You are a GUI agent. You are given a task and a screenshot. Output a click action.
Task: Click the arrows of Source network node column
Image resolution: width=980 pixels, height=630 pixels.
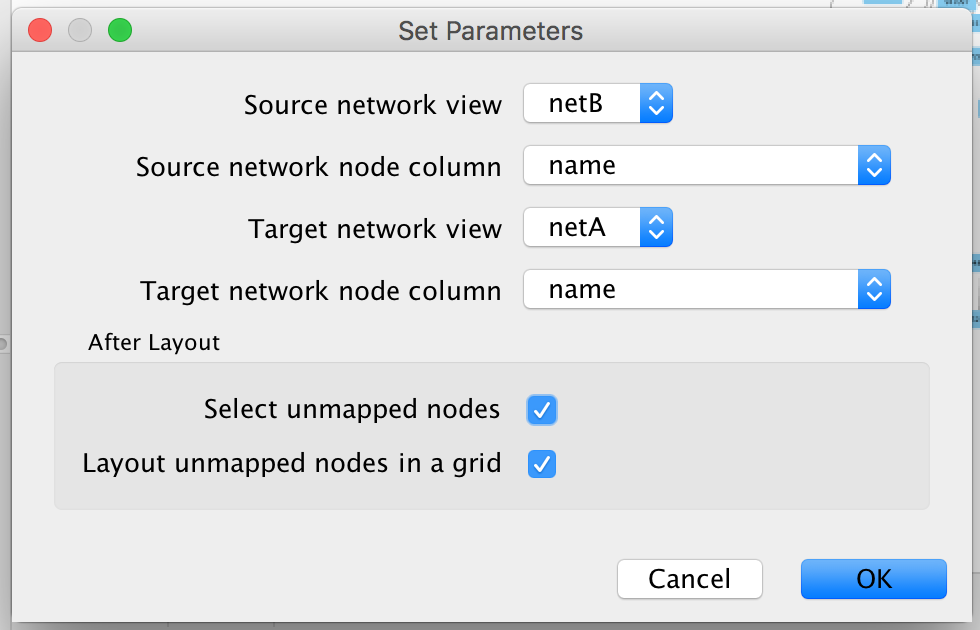point(874,165)
